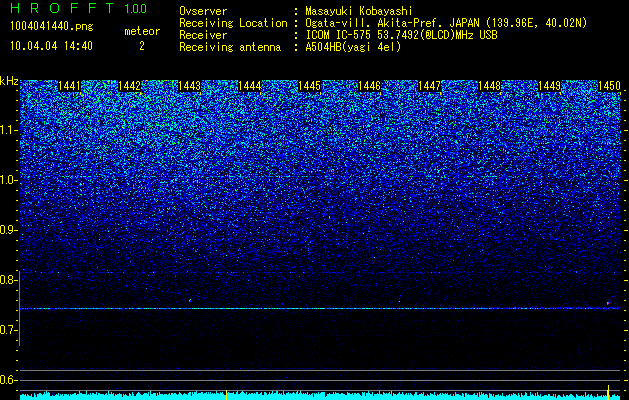
Task: Click the 1446 time marker
Action: coord(369,86)
